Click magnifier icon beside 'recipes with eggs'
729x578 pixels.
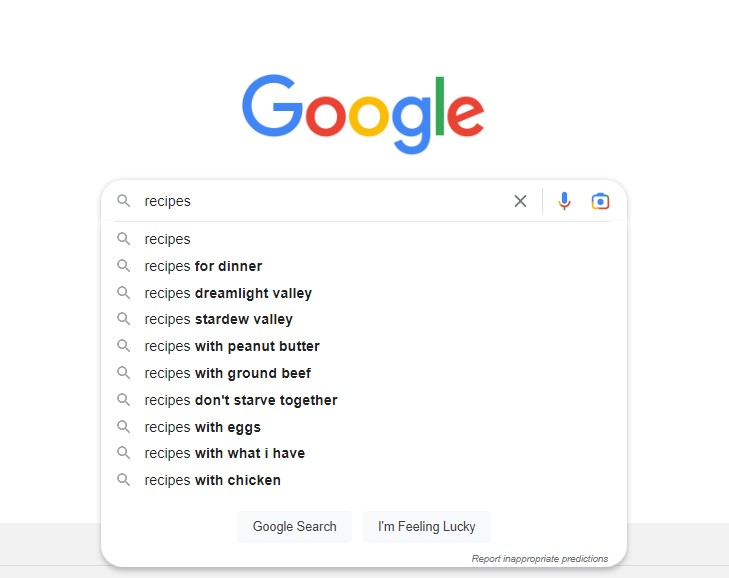click(x=124, y=427)
